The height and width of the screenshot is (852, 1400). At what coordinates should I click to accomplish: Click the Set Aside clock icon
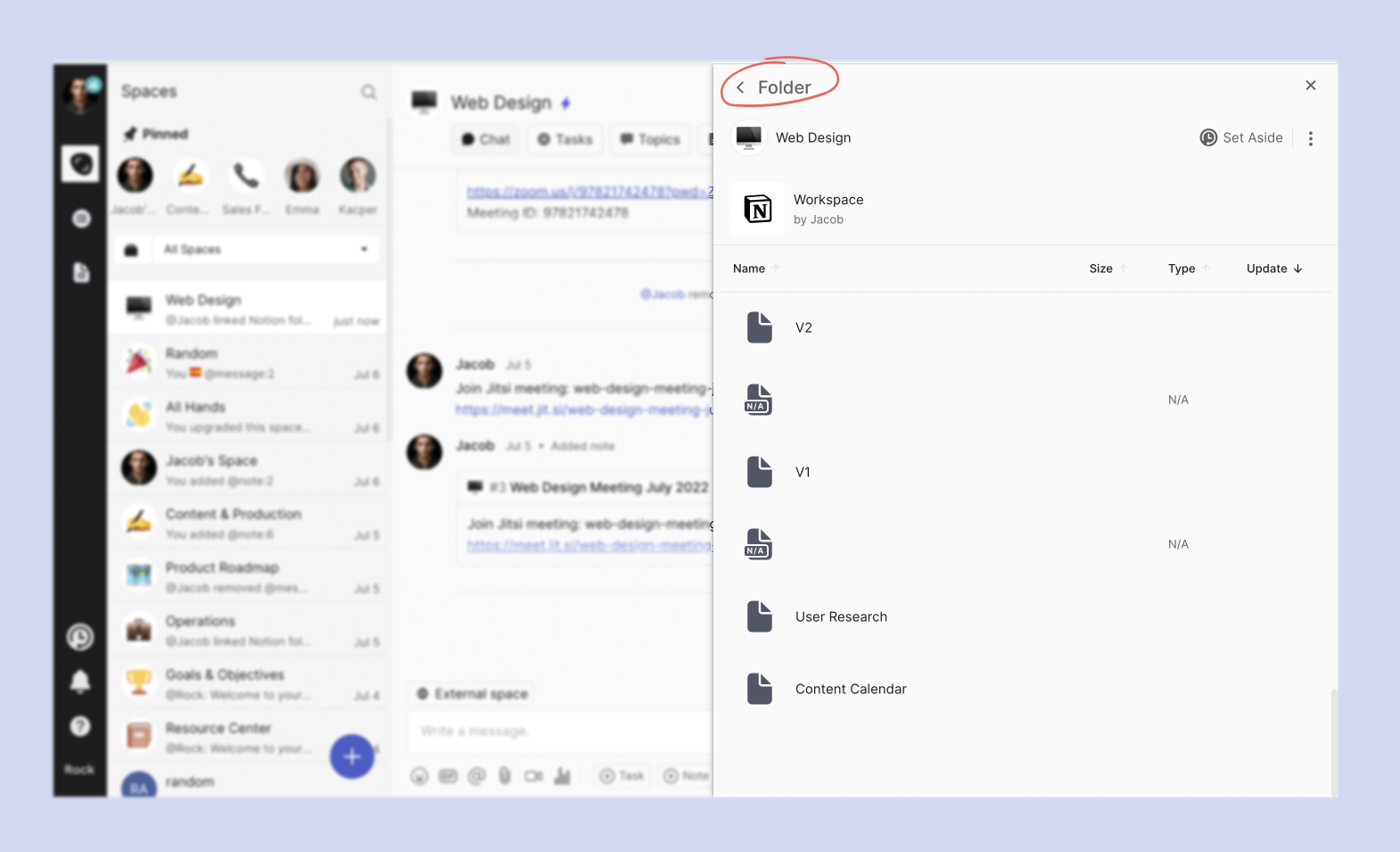pyautogui.click(x=1208, y=137)
